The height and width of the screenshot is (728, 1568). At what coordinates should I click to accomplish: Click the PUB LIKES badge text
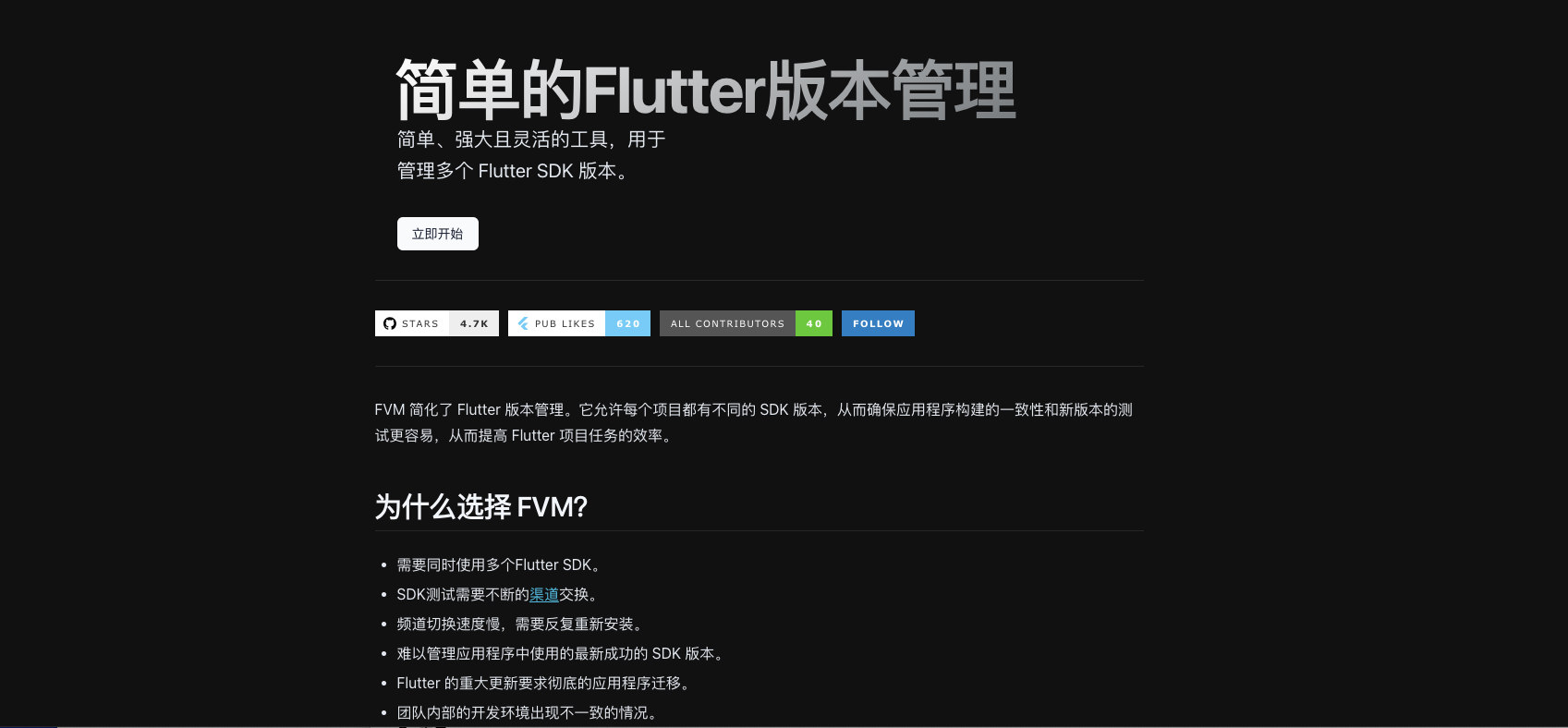tap(565, 323)
